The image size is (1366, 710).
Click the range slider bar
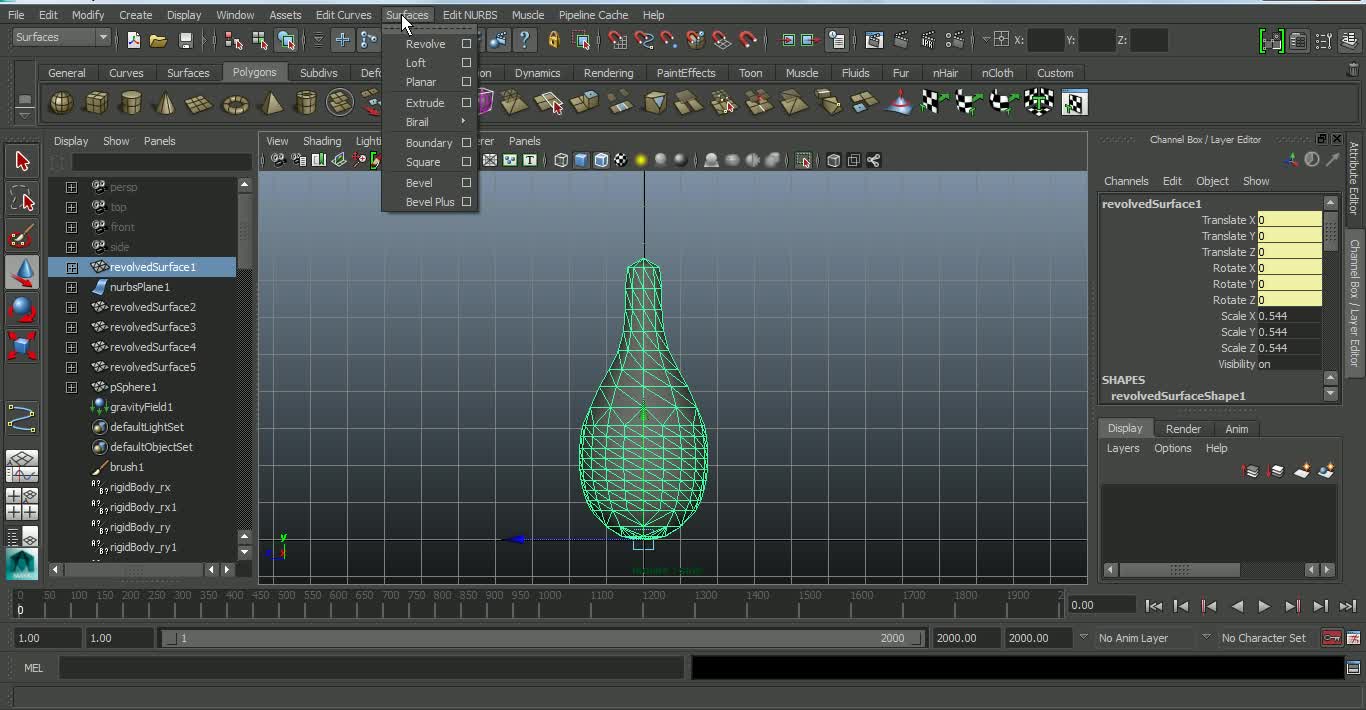(x=543, y=638)
